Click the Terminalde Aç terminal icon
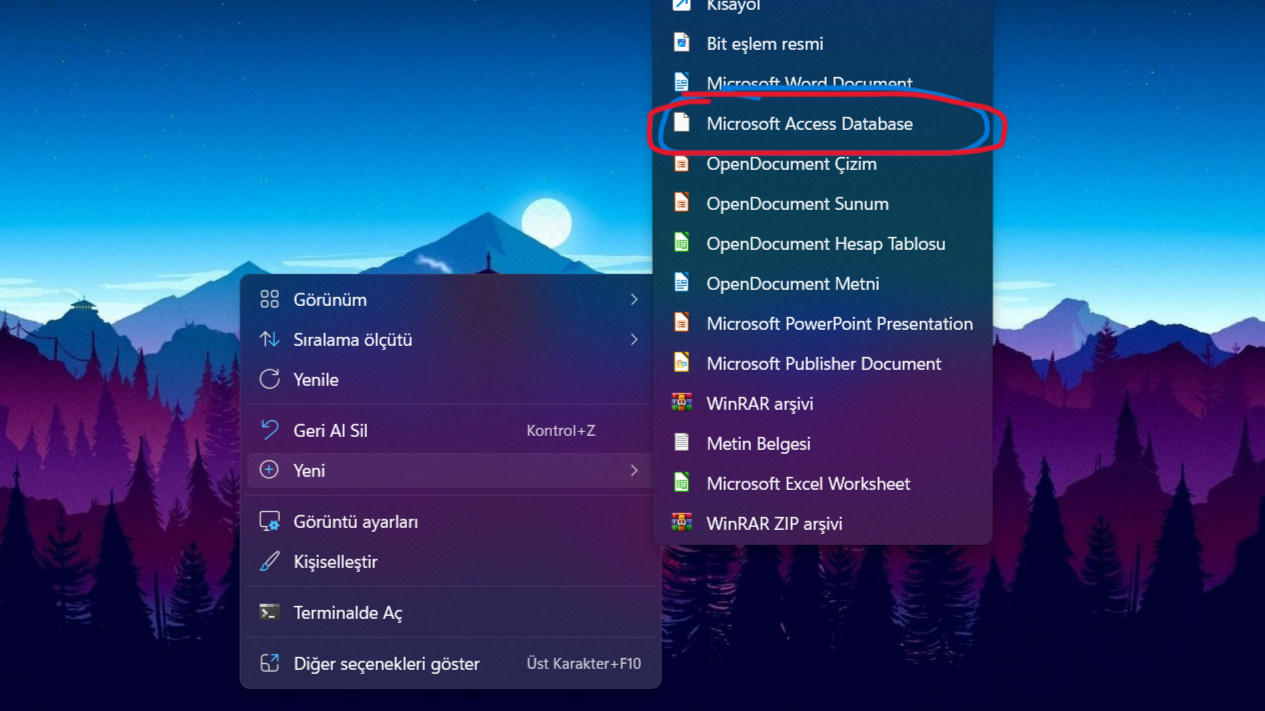The image size is (1265, 711). (269, 613)
